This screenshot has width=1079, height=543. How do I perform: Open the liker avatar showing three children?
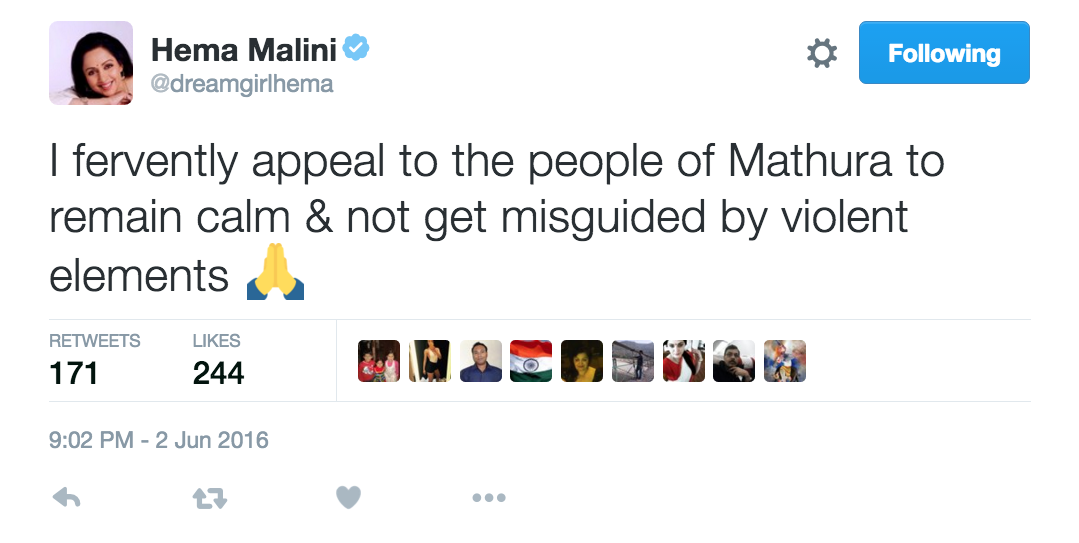tap(379, 361)
